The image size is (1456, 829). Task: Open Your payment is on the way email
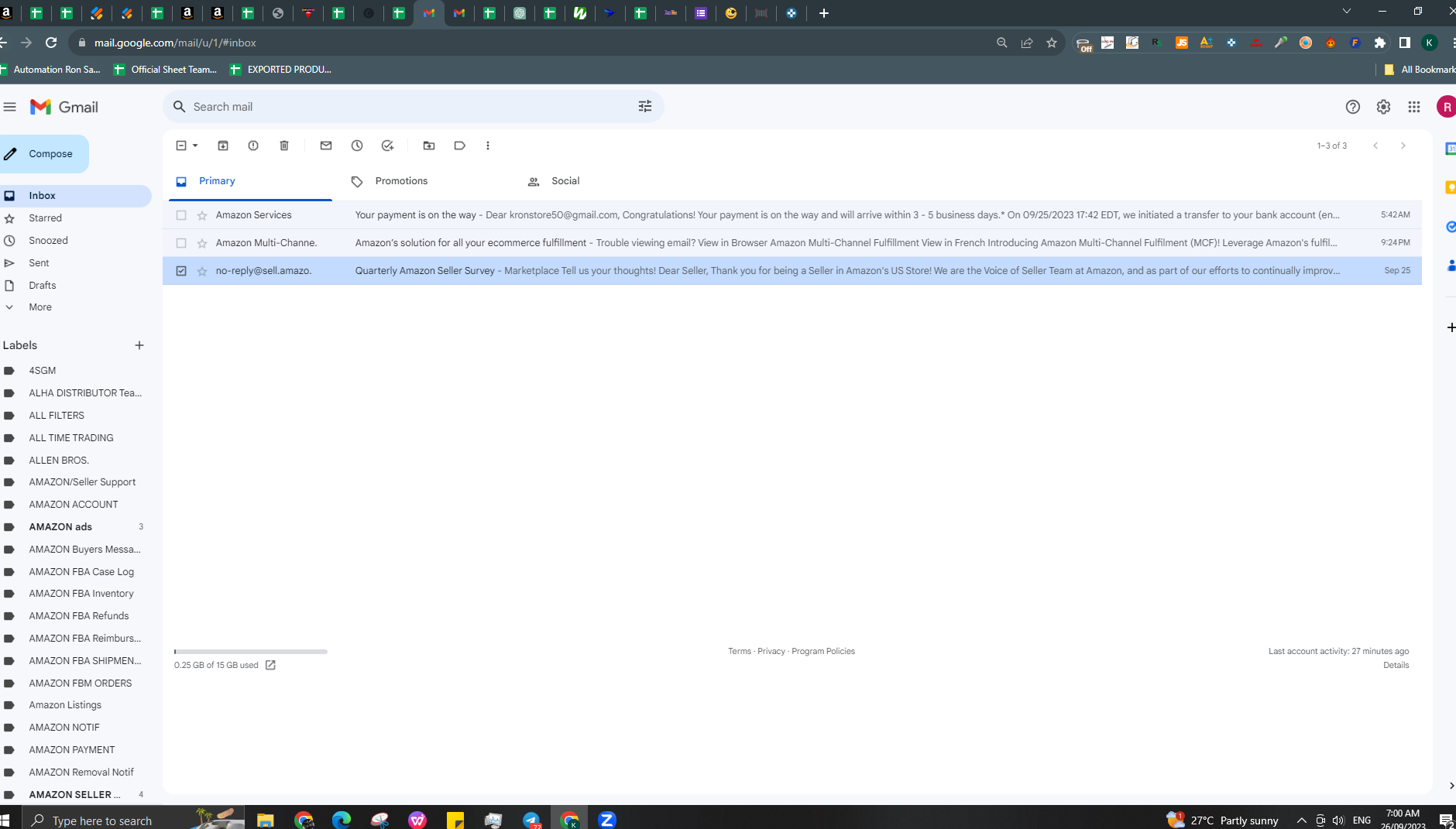792,215
